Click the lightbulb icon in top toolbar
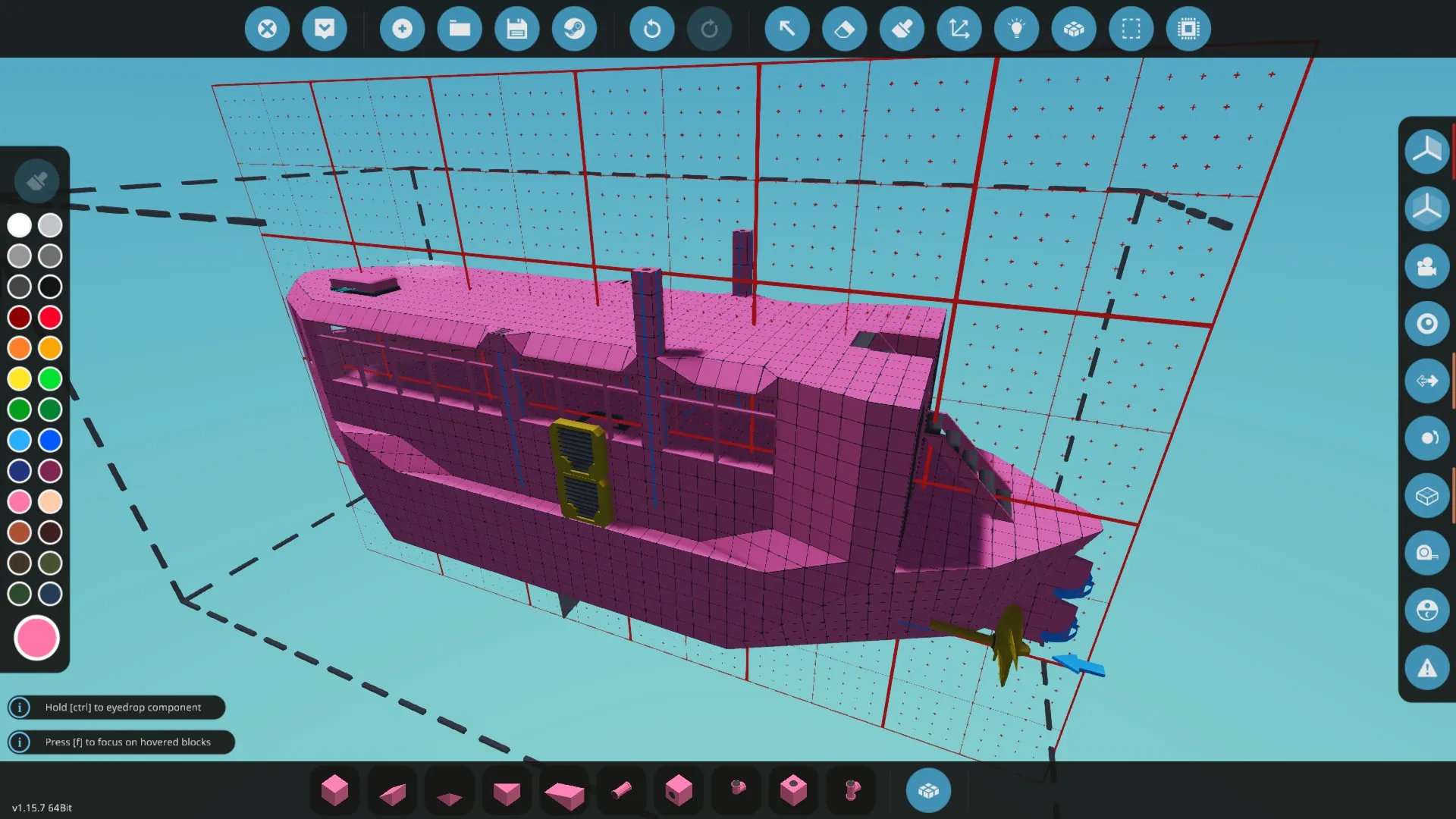 pos(1016,29)
